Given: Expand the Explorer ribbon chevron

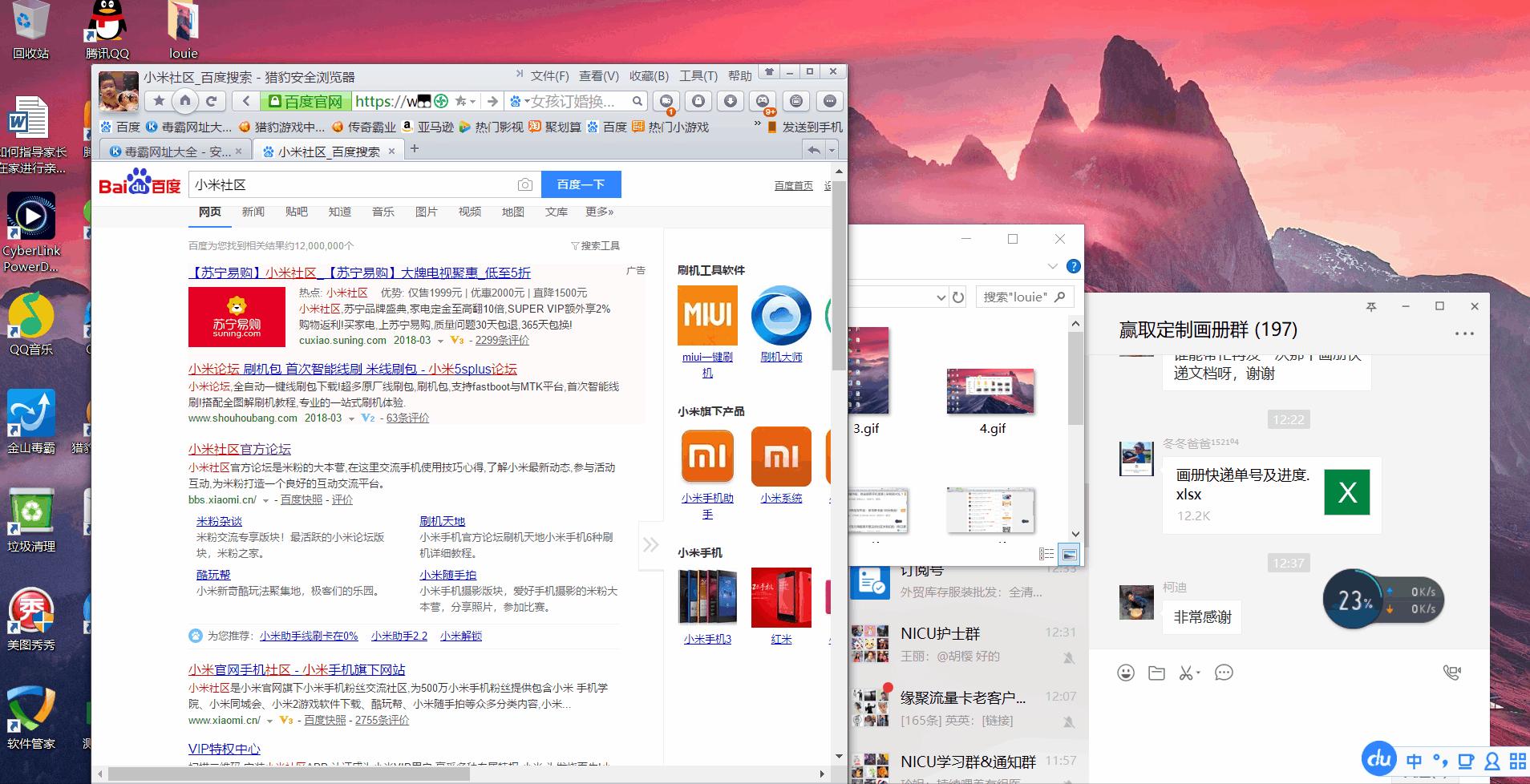Looking at the screenshot, I should [x=1053, y=266].
